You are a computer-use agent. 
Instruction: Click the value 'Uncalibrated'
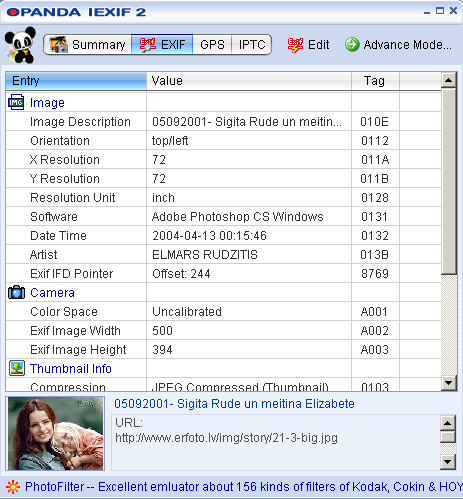[187, 312]
